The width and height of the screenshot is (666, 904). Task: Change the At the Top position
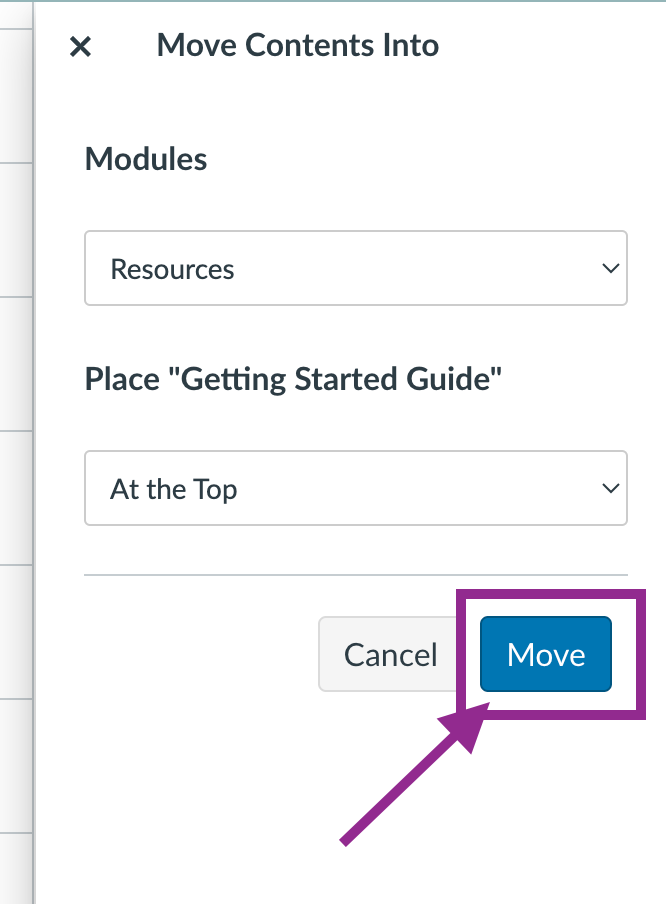click(356, 488)
